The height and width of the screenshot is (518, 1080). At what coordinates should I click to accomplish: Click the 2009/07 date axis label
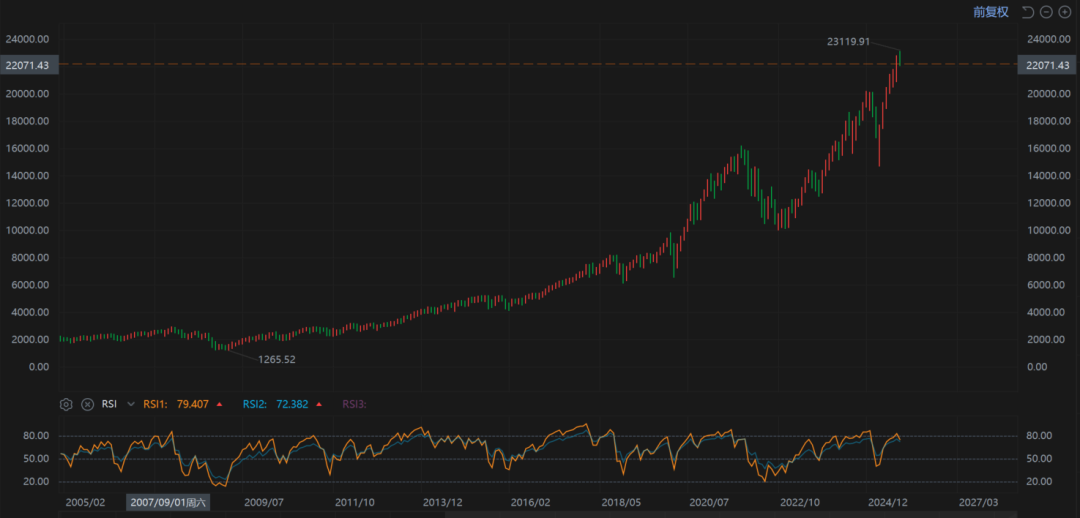(264, 502)
